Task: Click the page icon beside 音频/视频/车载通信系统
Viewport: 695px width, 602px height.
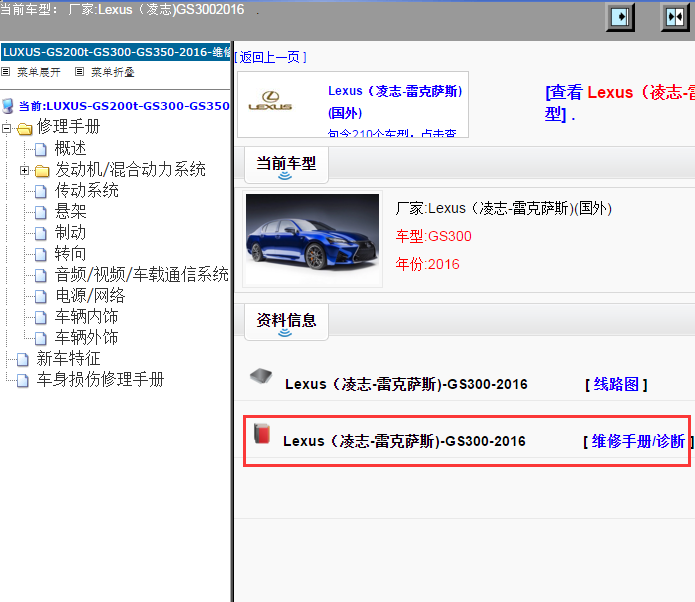Action: 40,276
